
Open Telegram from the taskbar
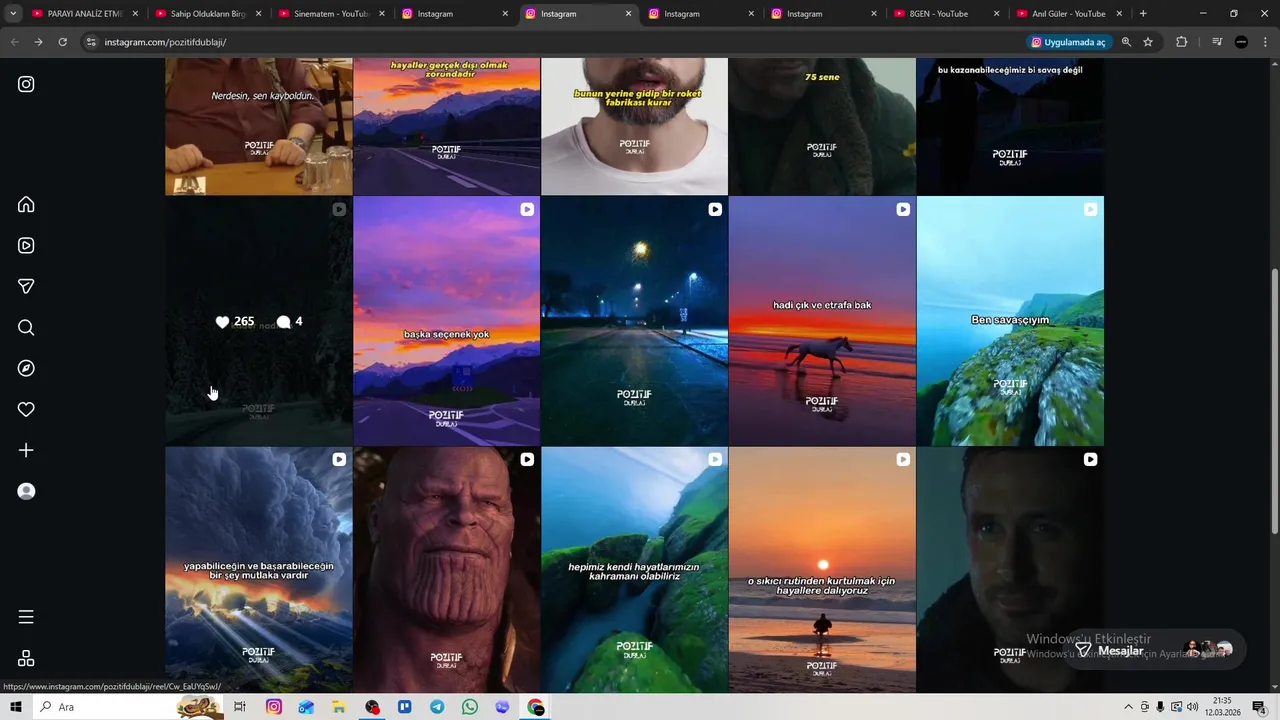(x=437, y=707)
